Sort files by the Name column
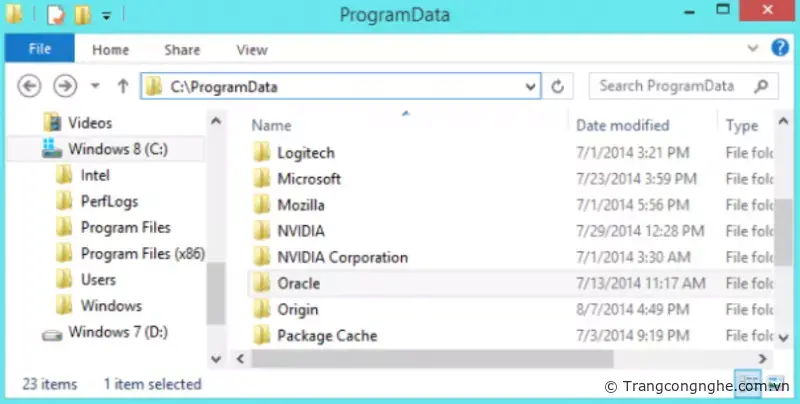The height and width of the screenshot is (404, 800). pos(272,126)
